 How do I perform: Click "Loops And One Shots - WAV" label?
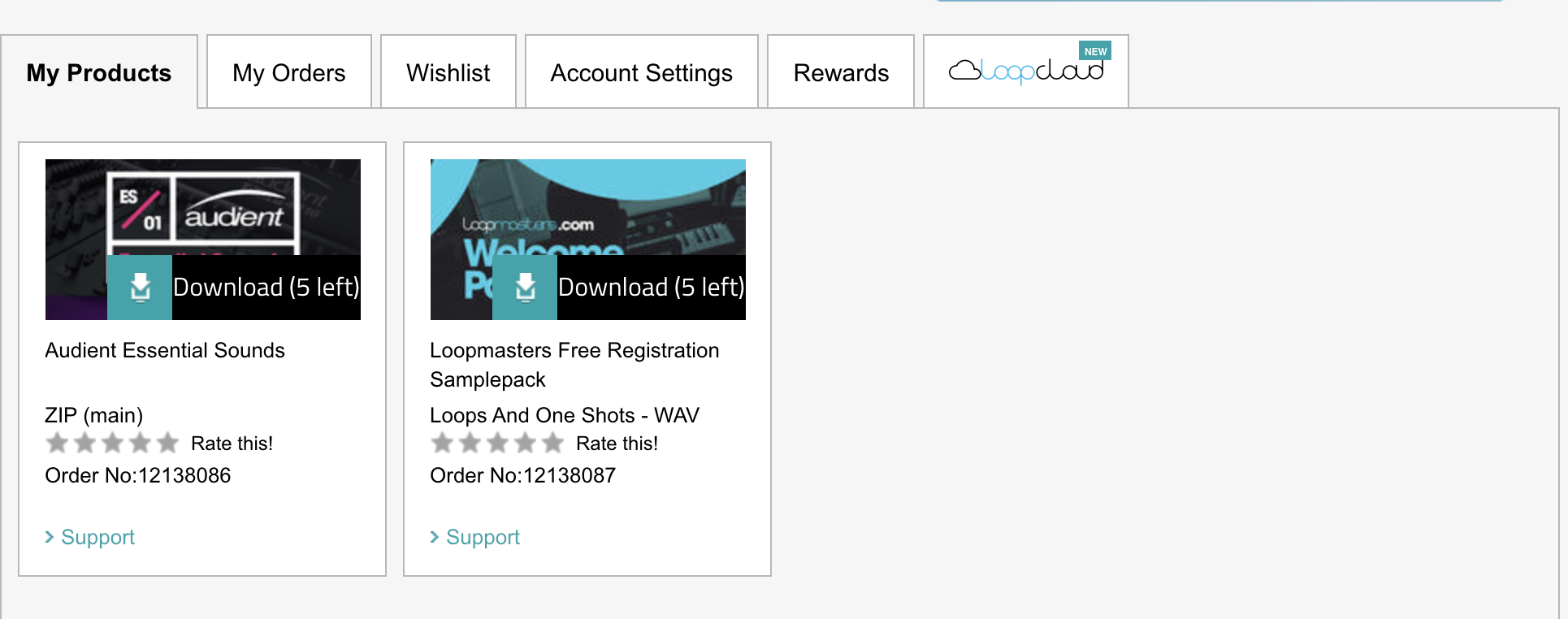pos(565,415)
